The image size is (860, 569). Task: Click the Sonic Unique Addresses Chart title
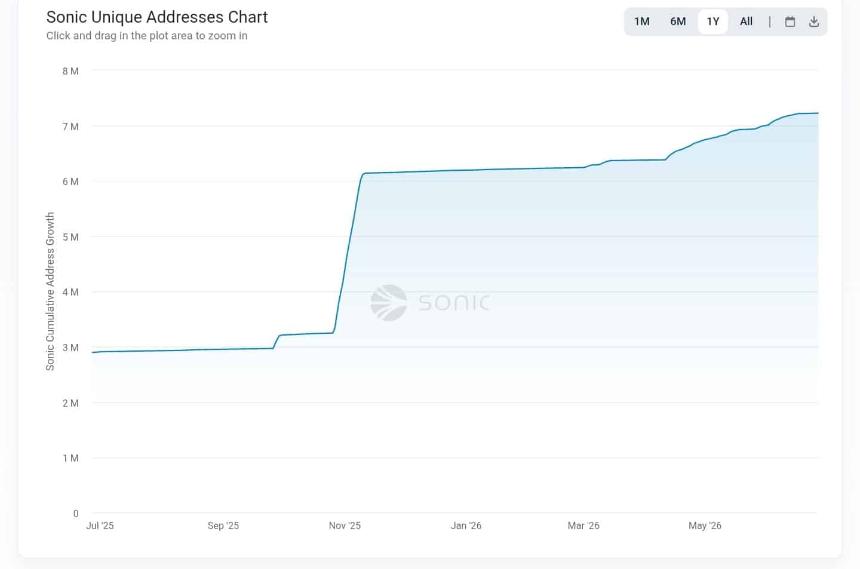pyautogui.click(x=157, y=17)
